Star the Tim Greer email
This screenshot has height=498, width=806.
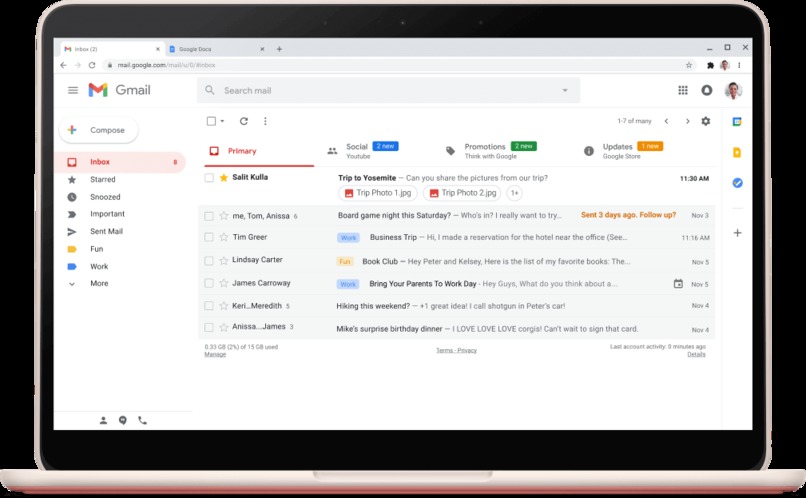224,237
